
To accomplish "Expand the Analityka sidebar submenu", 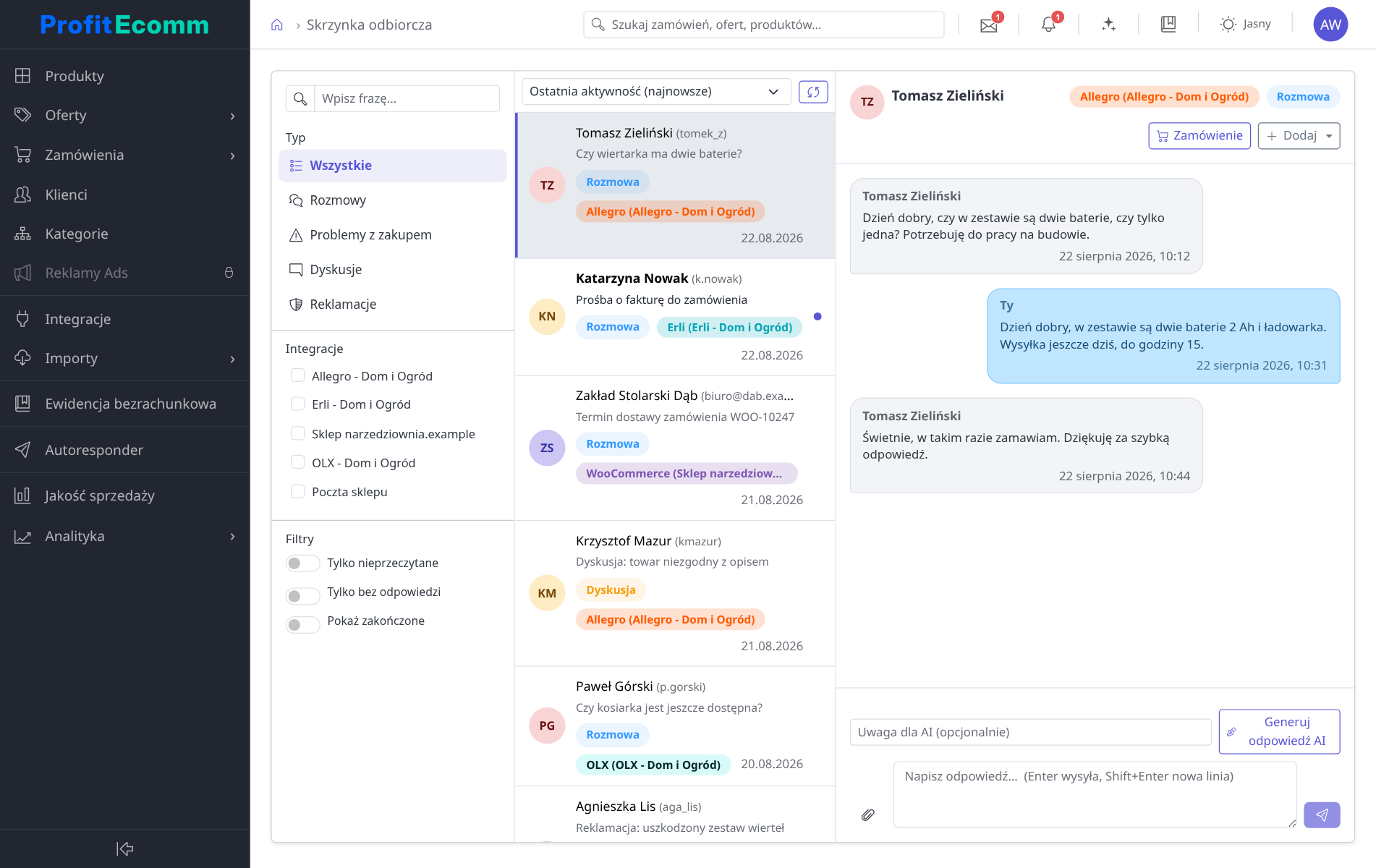I will 232,537.
